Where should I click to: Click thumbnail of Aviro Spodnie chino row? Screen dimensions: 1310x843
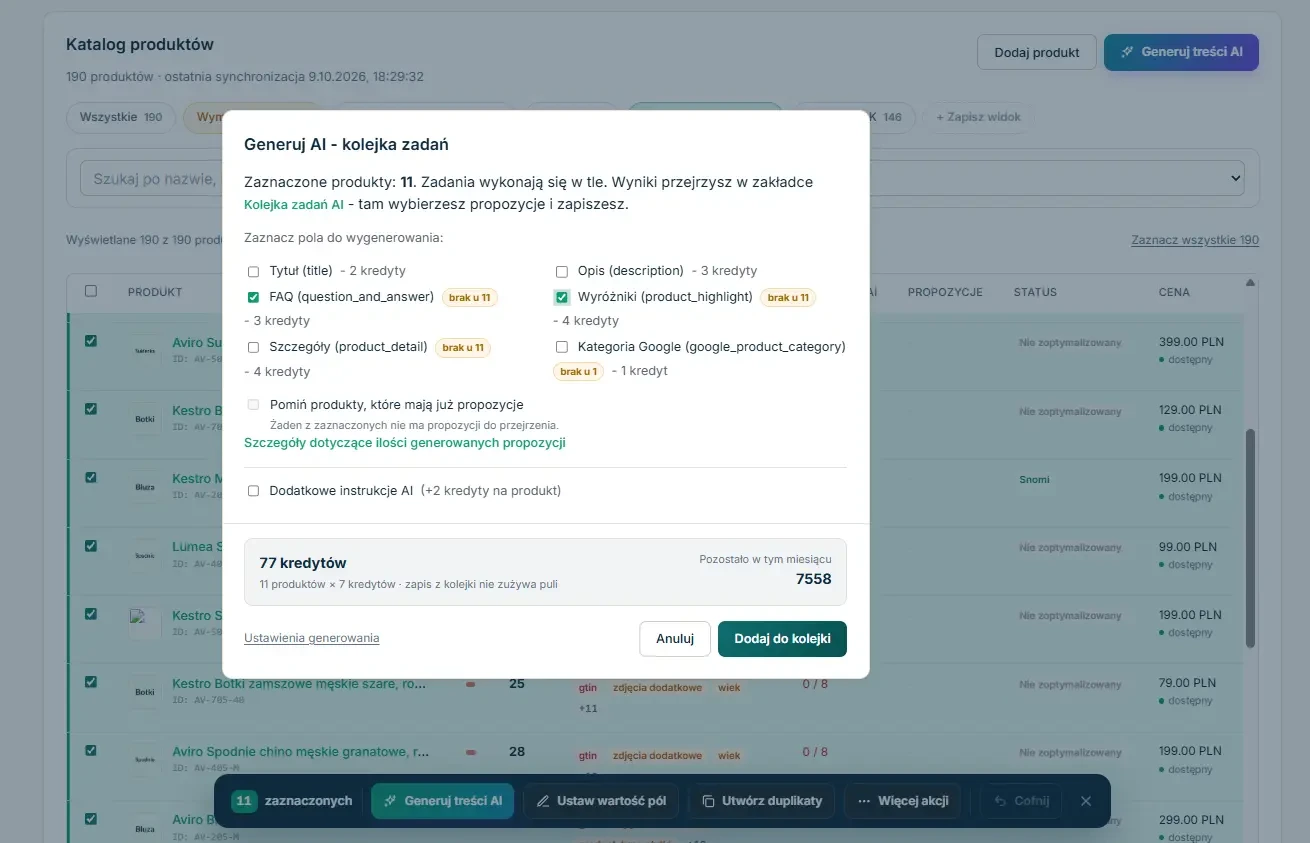pos(145,759)
